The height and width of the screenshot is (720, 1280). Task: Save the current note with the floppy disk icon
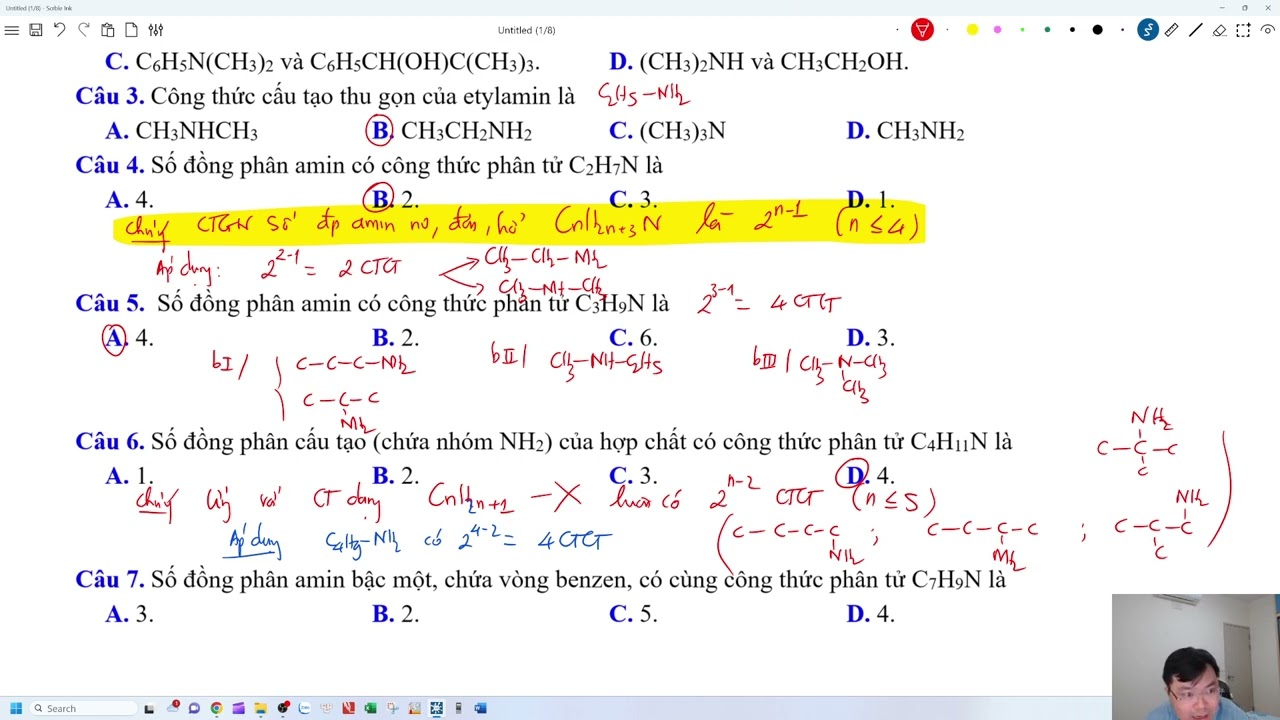(x=35, y=30)
